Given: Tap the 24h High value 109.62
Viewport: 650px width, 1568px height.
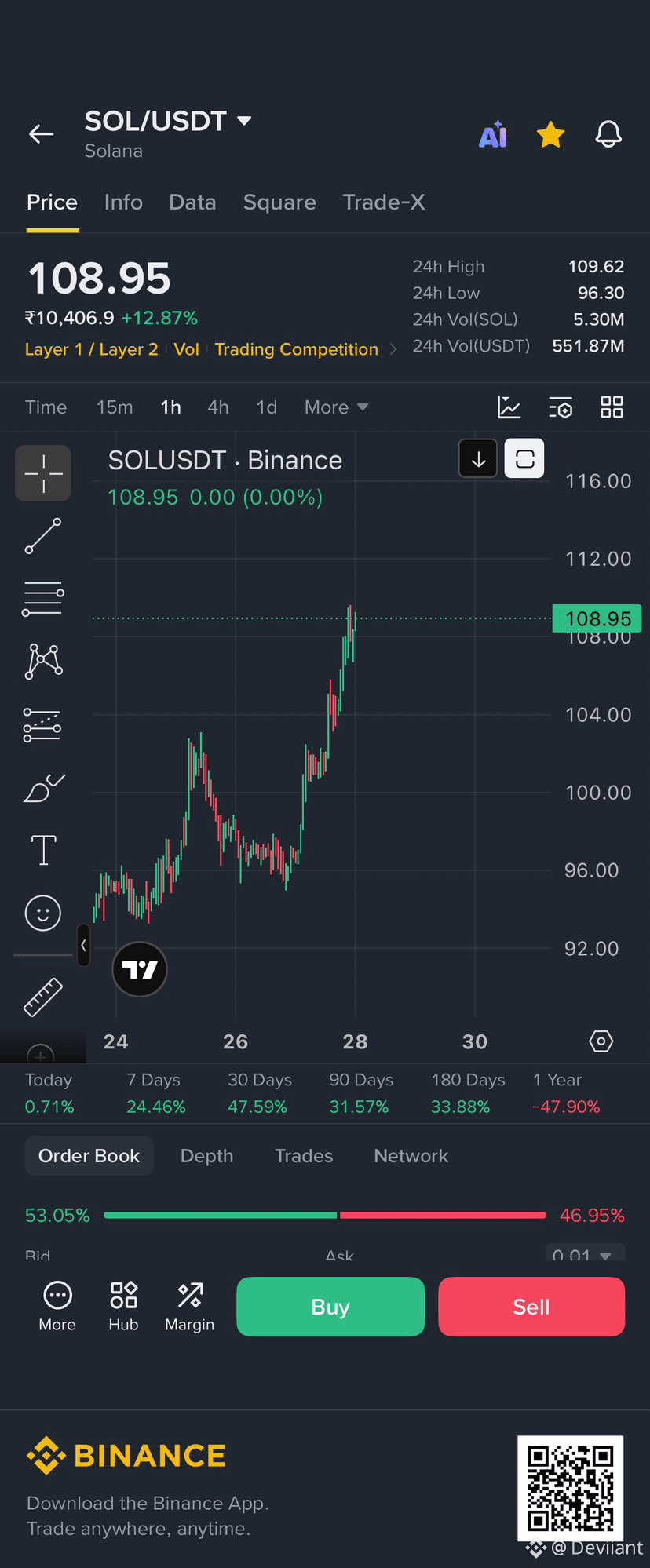Looking at the screenshot, I should [596, 267].
